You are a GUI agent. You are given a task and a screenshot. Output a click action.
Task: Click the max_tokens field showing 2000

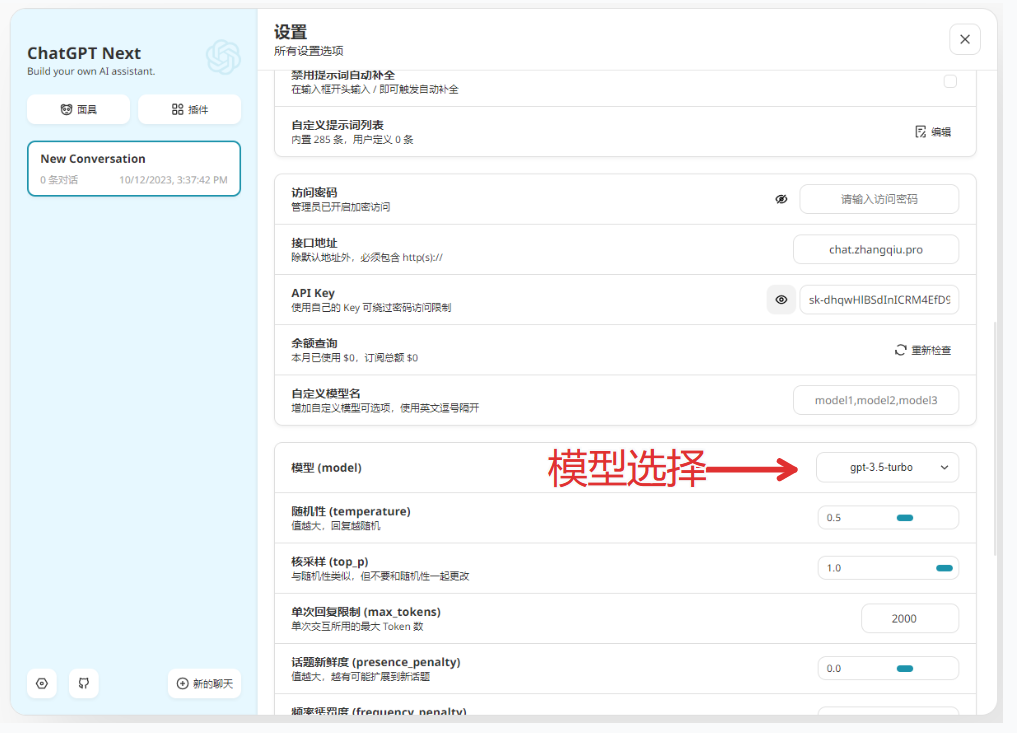(x=909, y=618)
